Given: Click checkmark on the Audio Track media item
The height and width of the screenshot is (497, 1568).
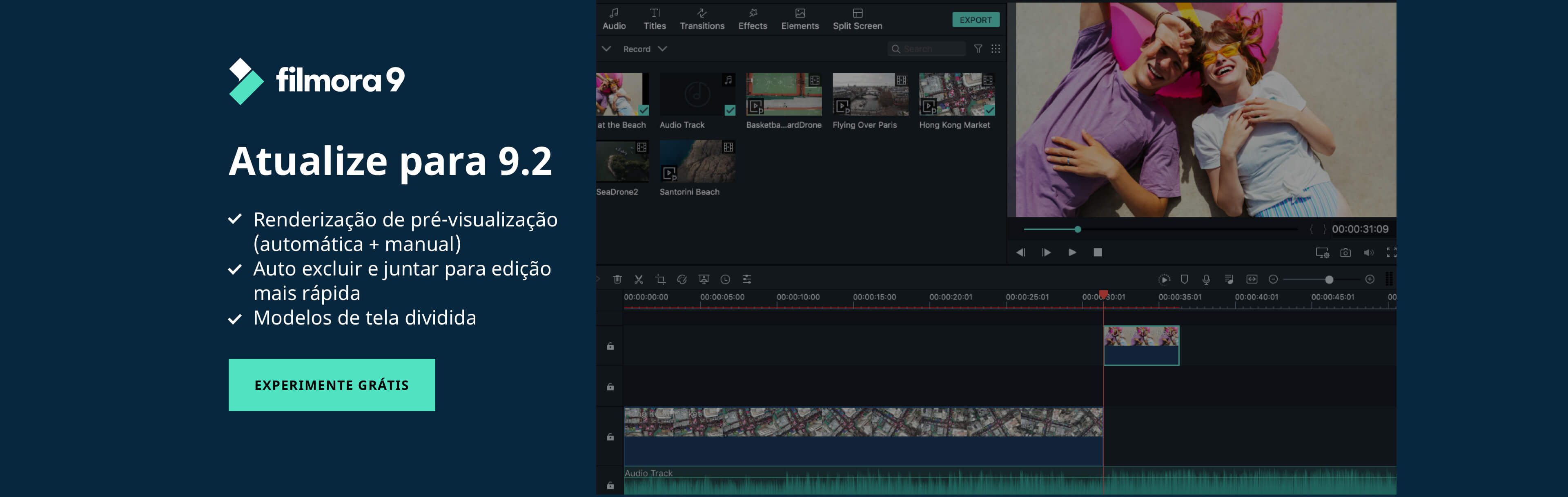Looking at the screenshot, I should click(730, 110).
